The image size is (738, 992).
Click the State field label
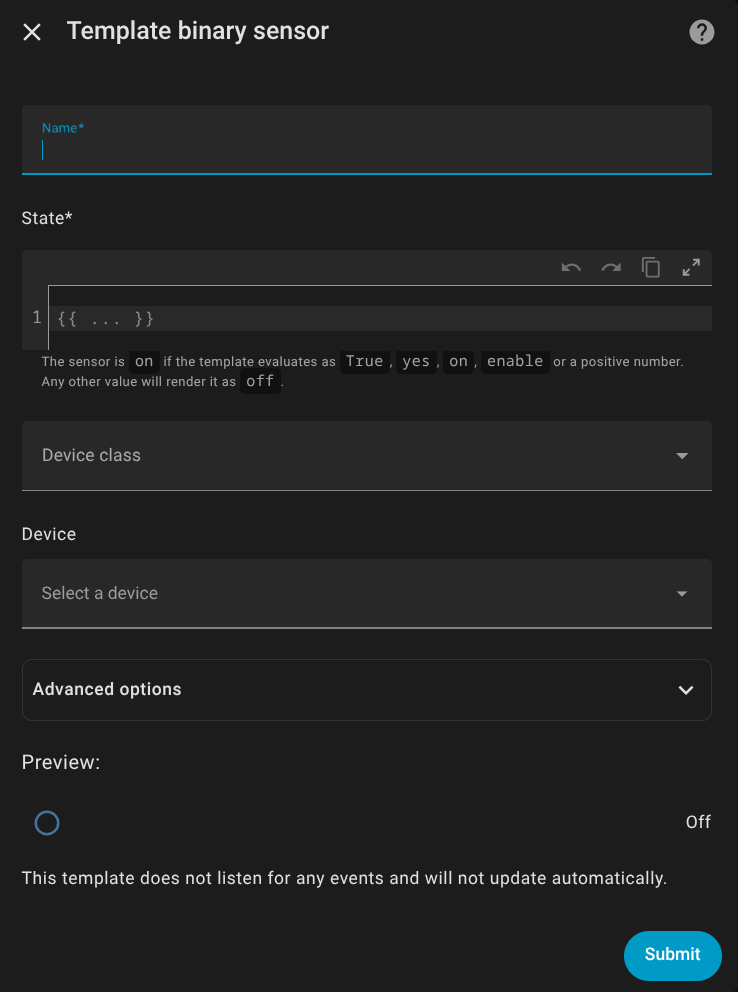[x=47, y=218]
